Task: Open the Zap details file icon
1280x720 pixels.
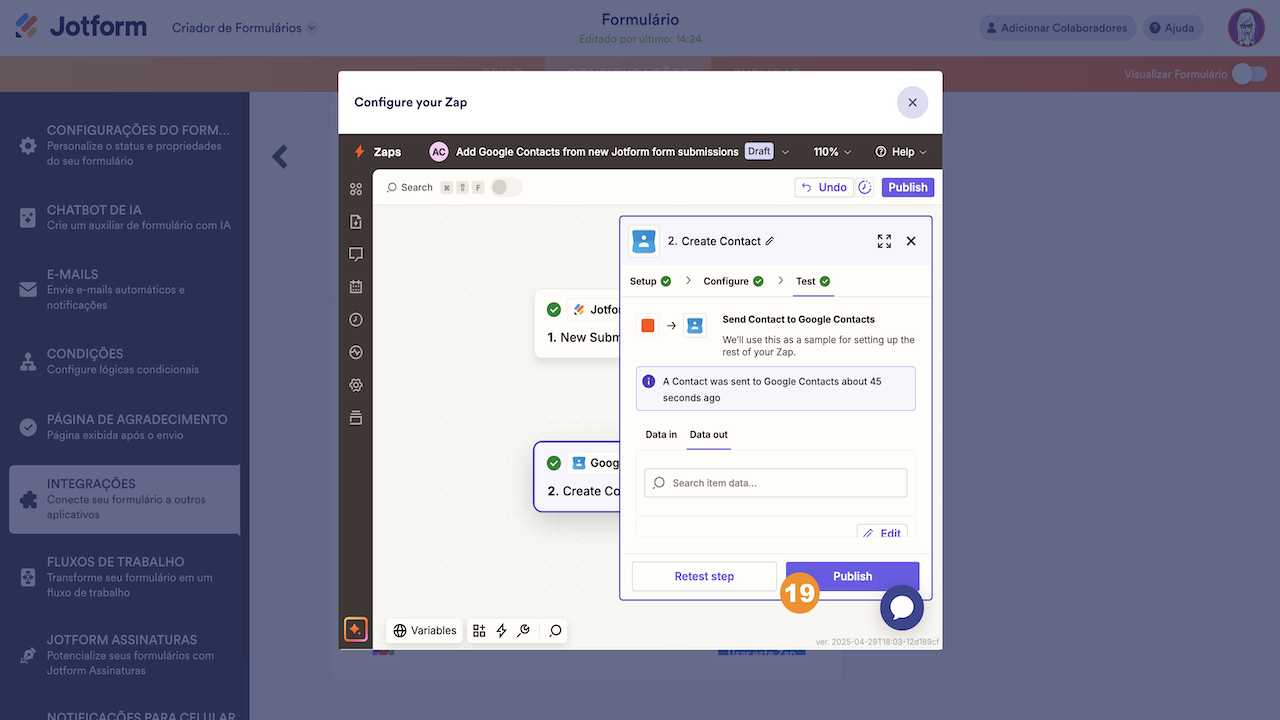Action: coord(355,222)
